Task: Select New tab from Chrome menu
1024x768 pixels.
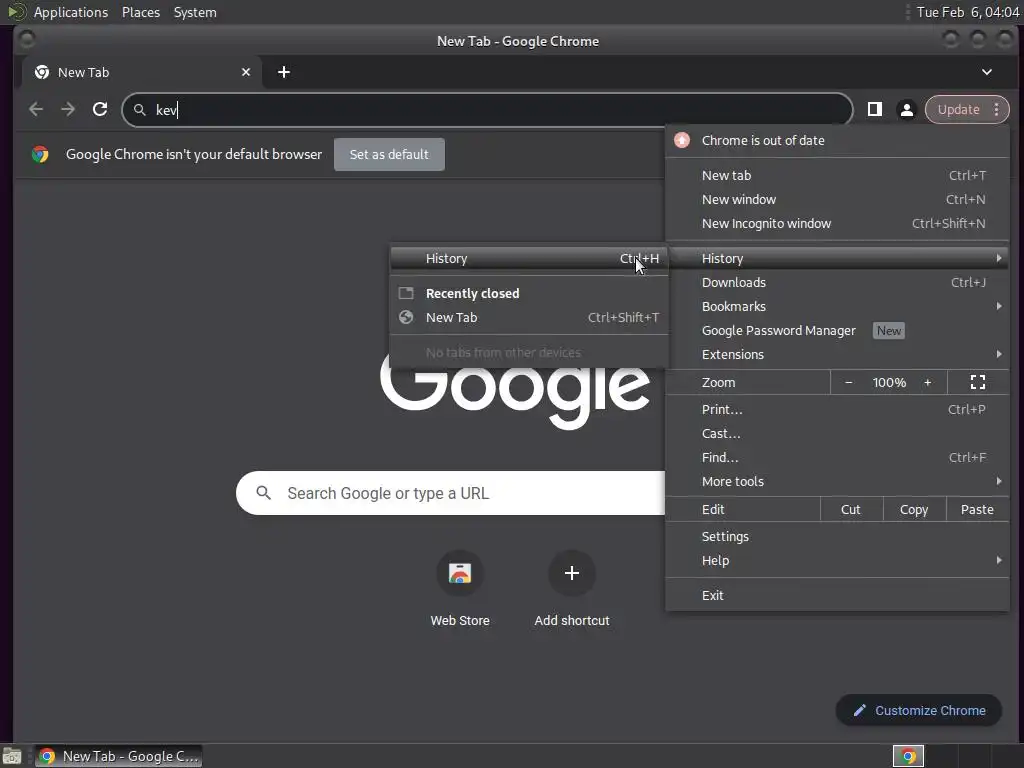Action: pyautogui.click(x=837, y=175)
